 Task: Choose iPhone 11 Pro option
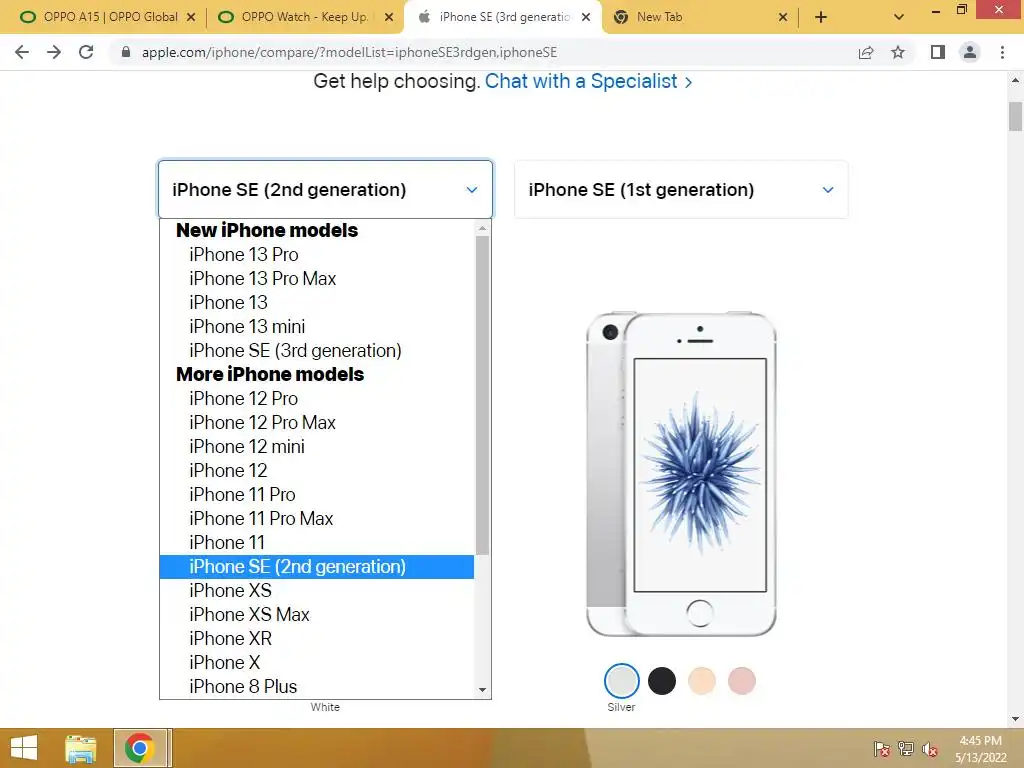(317, 494)
